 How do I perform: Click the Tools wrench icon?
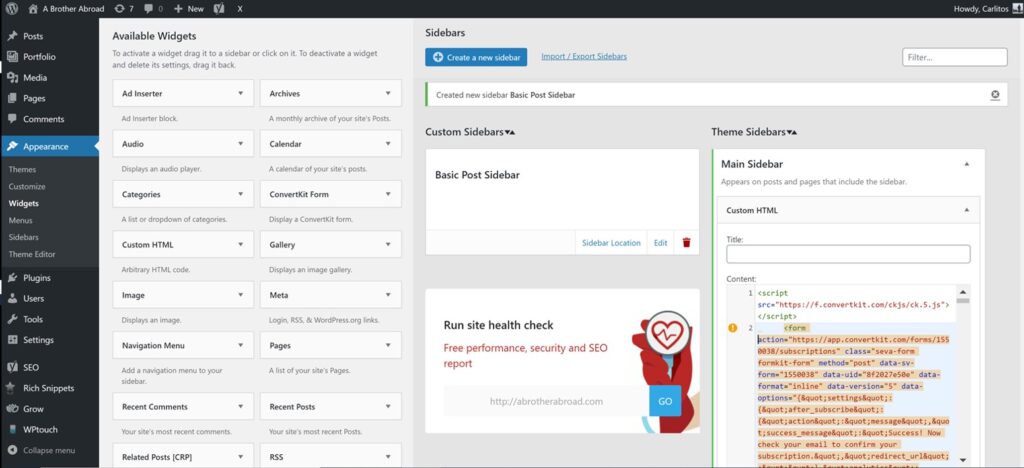coord(12,319)
